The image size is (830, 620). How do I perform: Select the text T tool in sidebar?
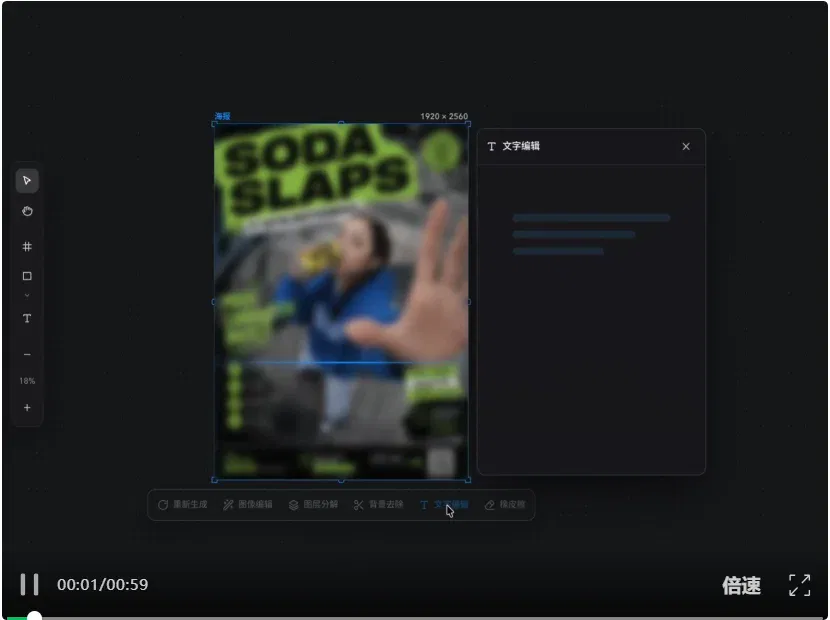click(27, 318)
